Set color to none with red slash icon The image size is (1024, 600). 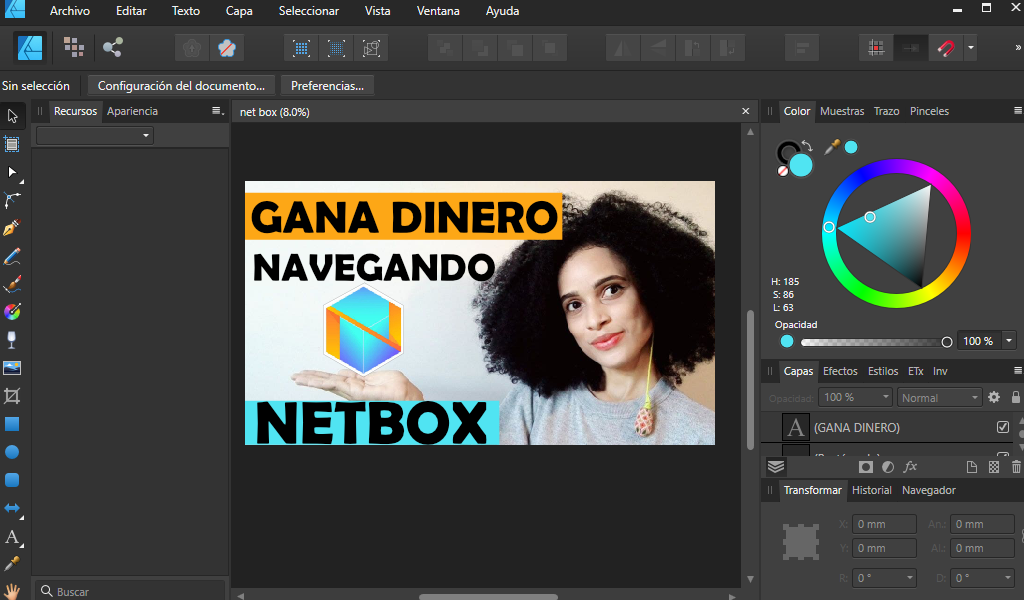coord(782,171)
